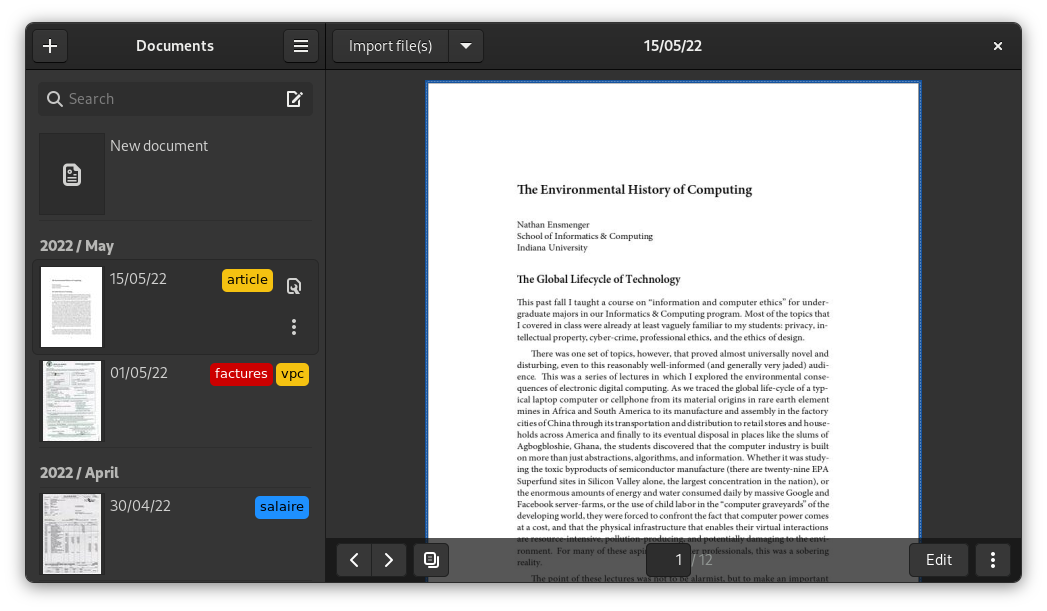This screenshot has height=611, width=1047.
Task: Select the 01/05/22 document thumbnail
Action: pos(72,401)
